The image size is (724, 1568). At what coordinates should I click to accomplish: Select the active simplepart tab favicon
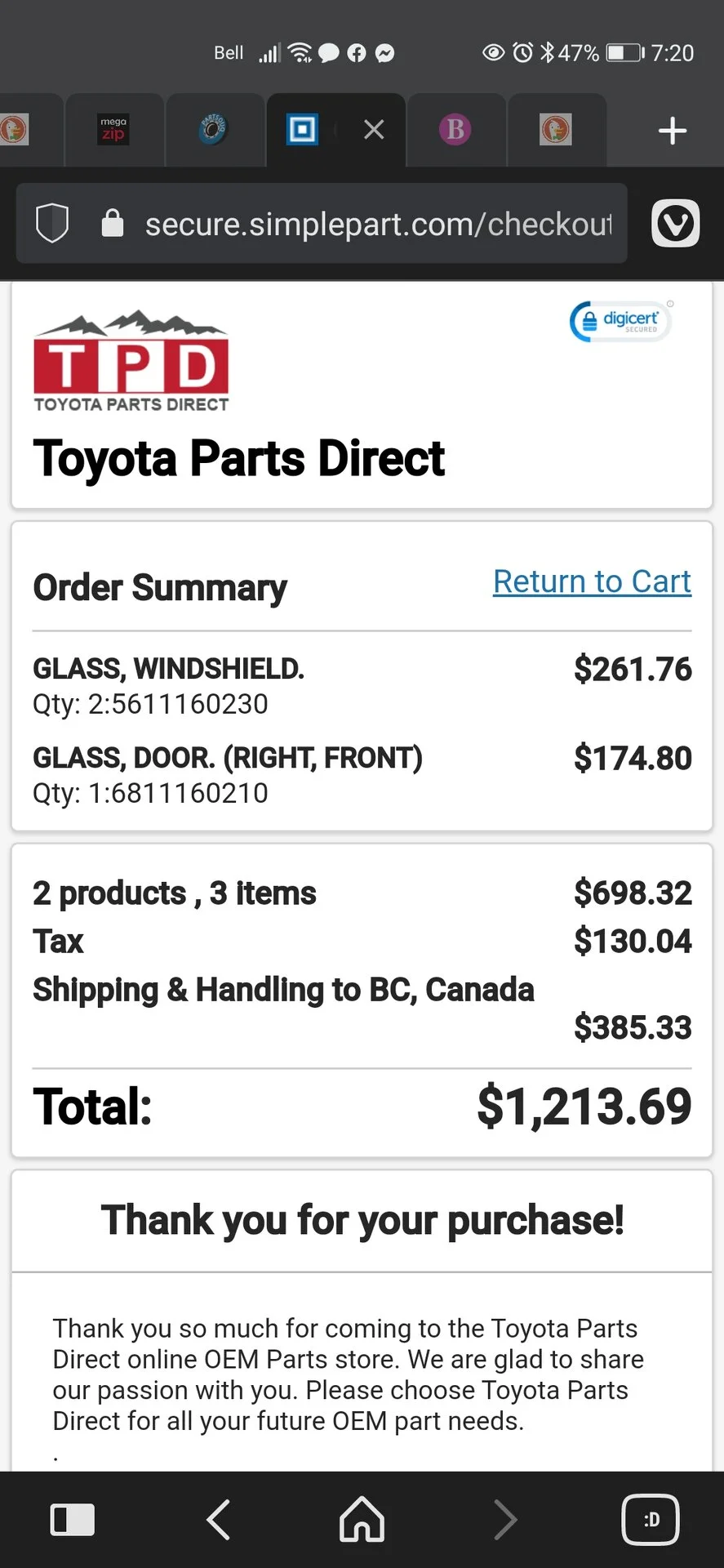point(302,130)
